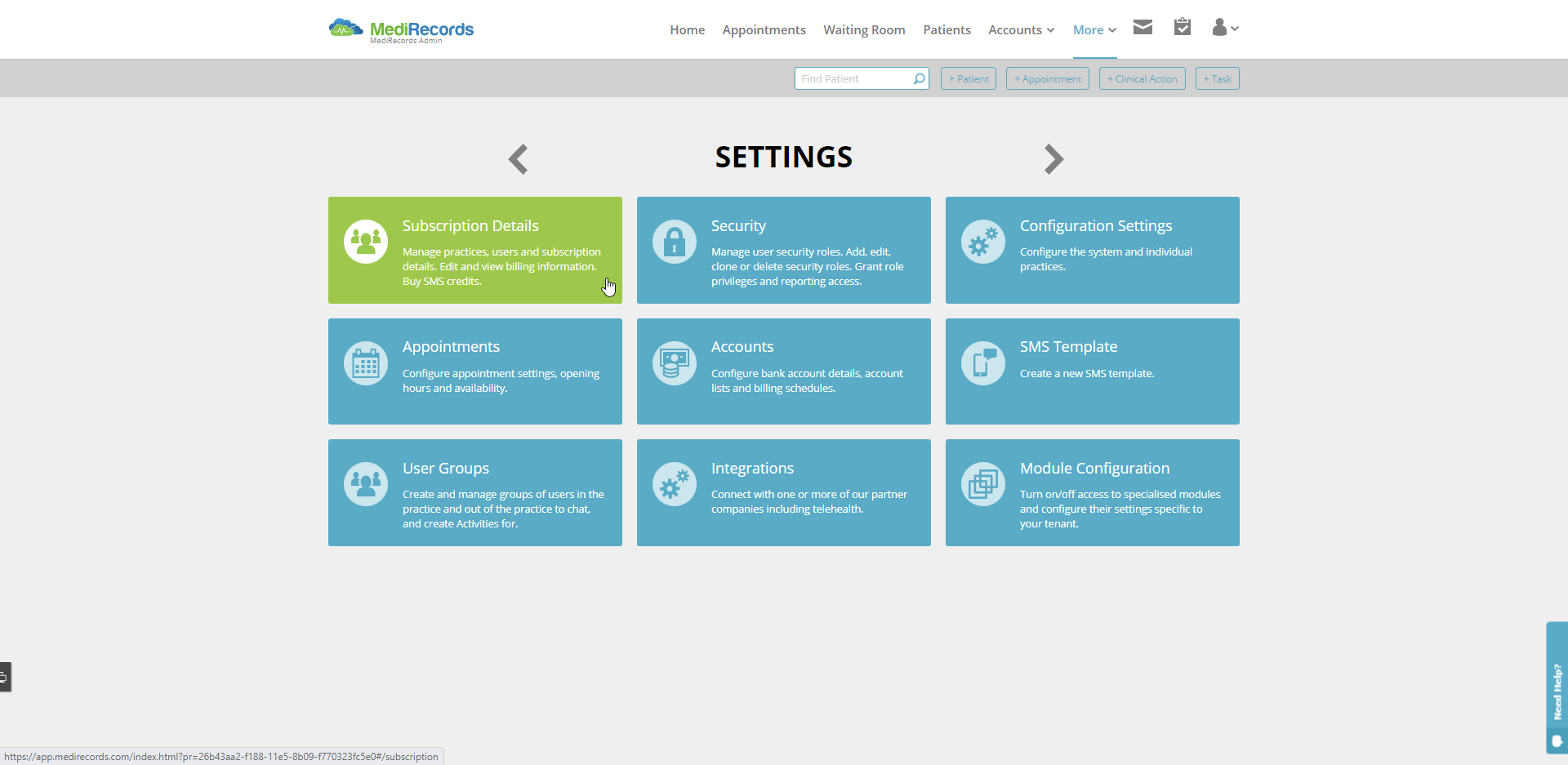Open the Security settings title
This screenshot has width=1568, height=765.
click(738, 226)
